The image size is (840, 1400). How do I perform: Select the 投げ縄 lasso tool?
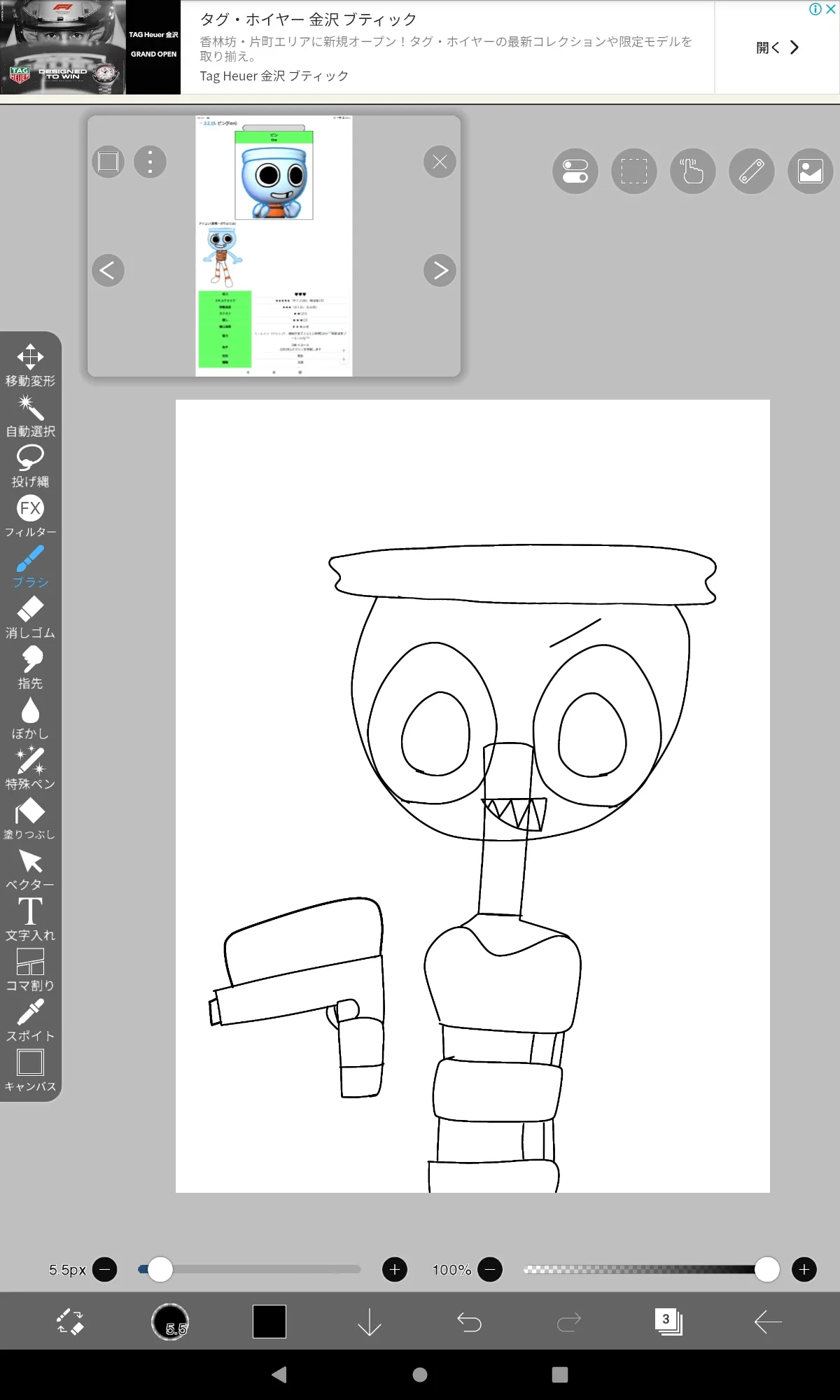(30, 466)
